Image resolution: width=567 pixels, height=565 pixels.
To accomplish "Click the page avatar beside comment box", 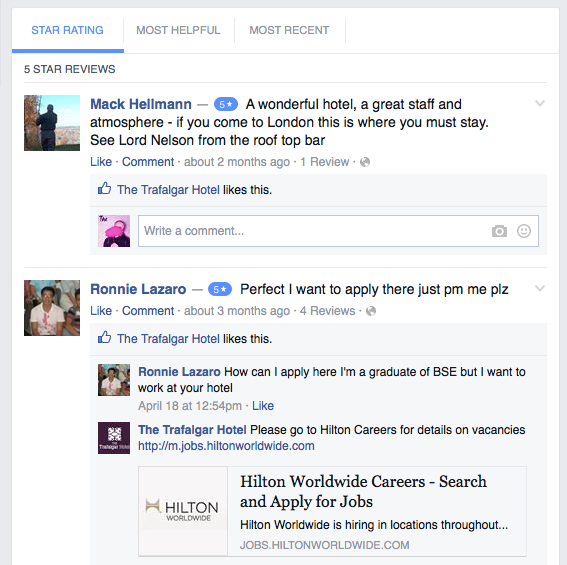I will [114, 231].
